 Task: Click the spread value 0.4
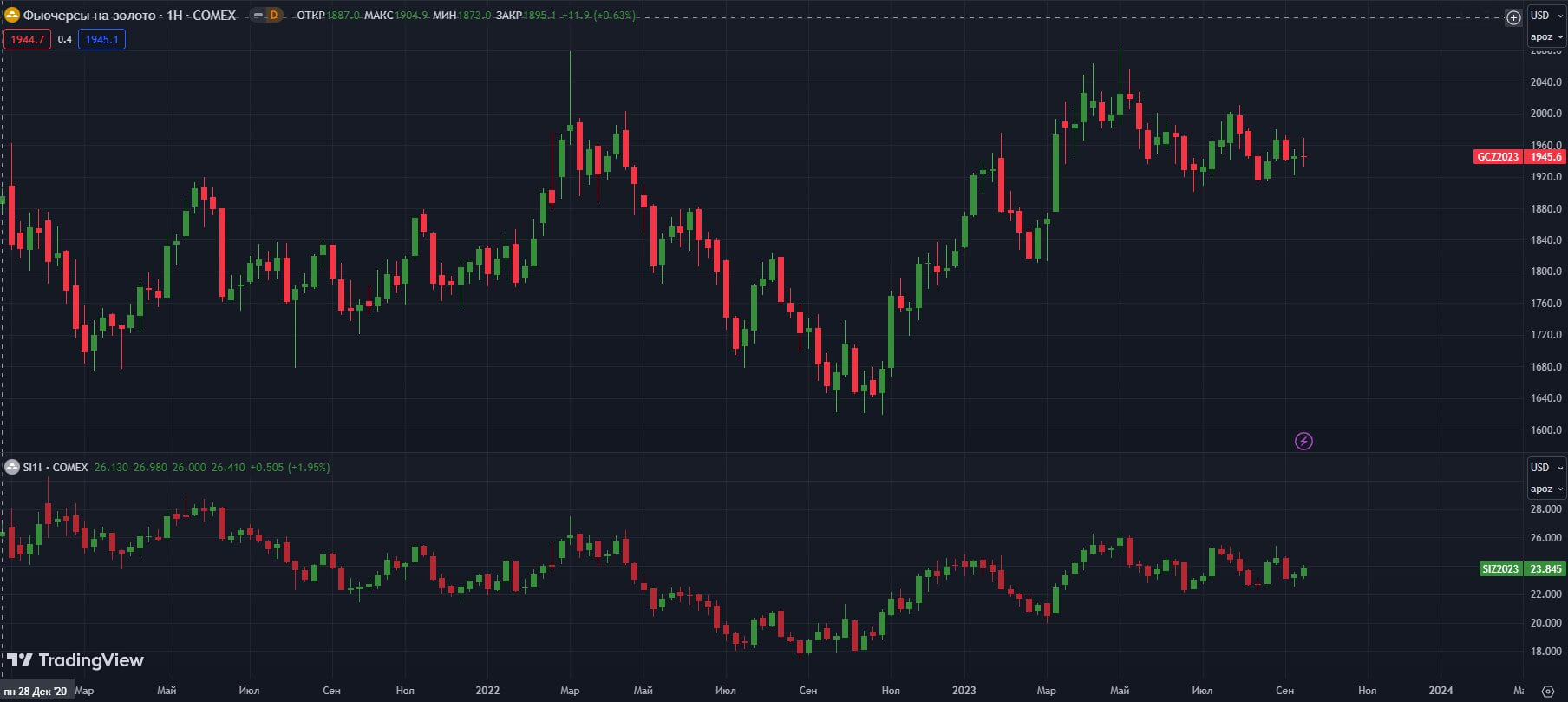point(64,39)
